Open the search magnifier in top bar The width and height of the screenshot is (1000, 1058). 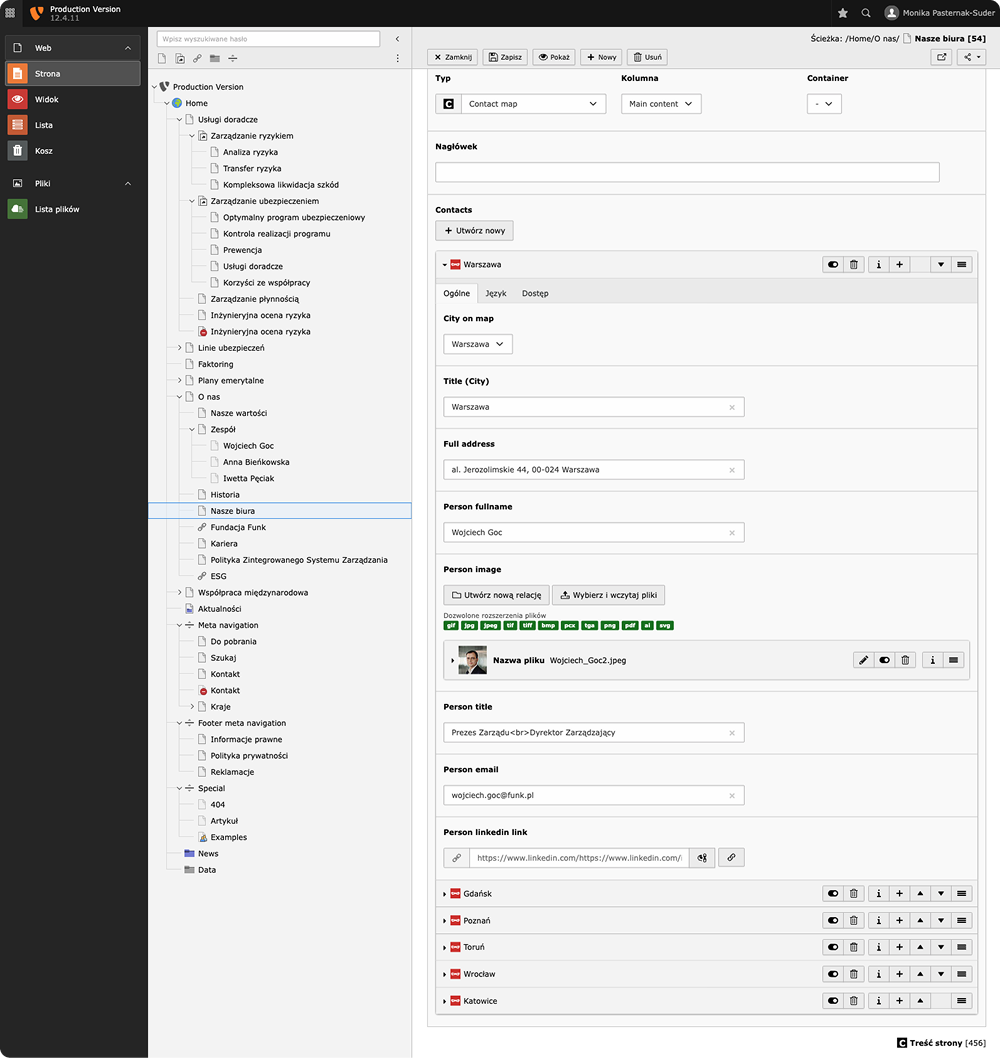click(x=866, y=13)
